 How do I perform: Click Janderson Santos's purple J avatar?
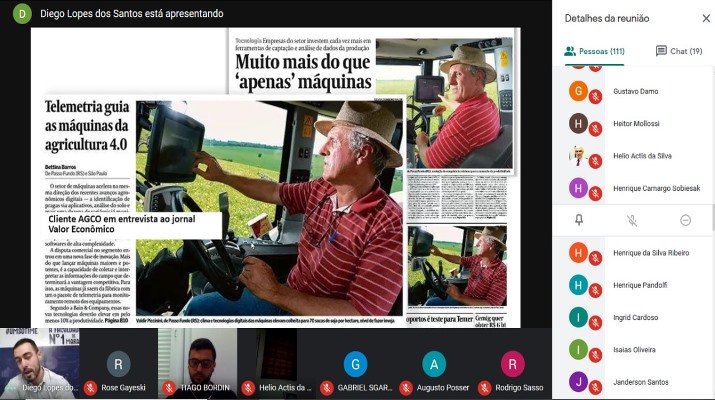click(x=578, y=382)
